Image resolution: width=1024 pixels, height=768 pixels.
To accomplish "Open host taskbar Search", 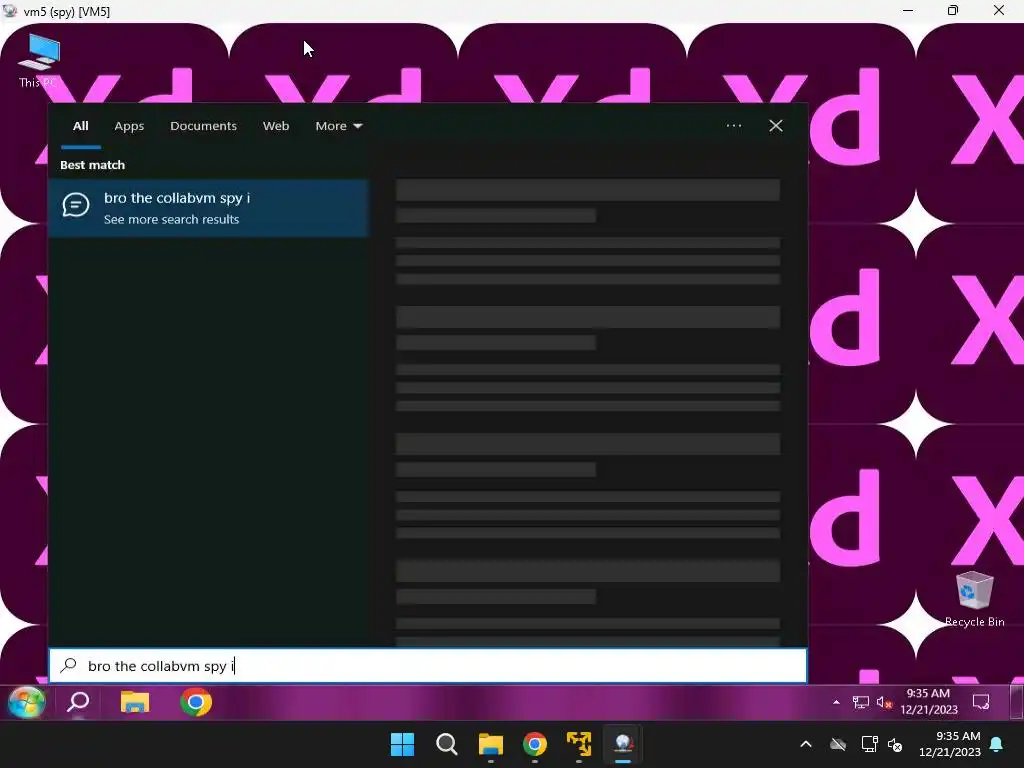I will (447, 744).
